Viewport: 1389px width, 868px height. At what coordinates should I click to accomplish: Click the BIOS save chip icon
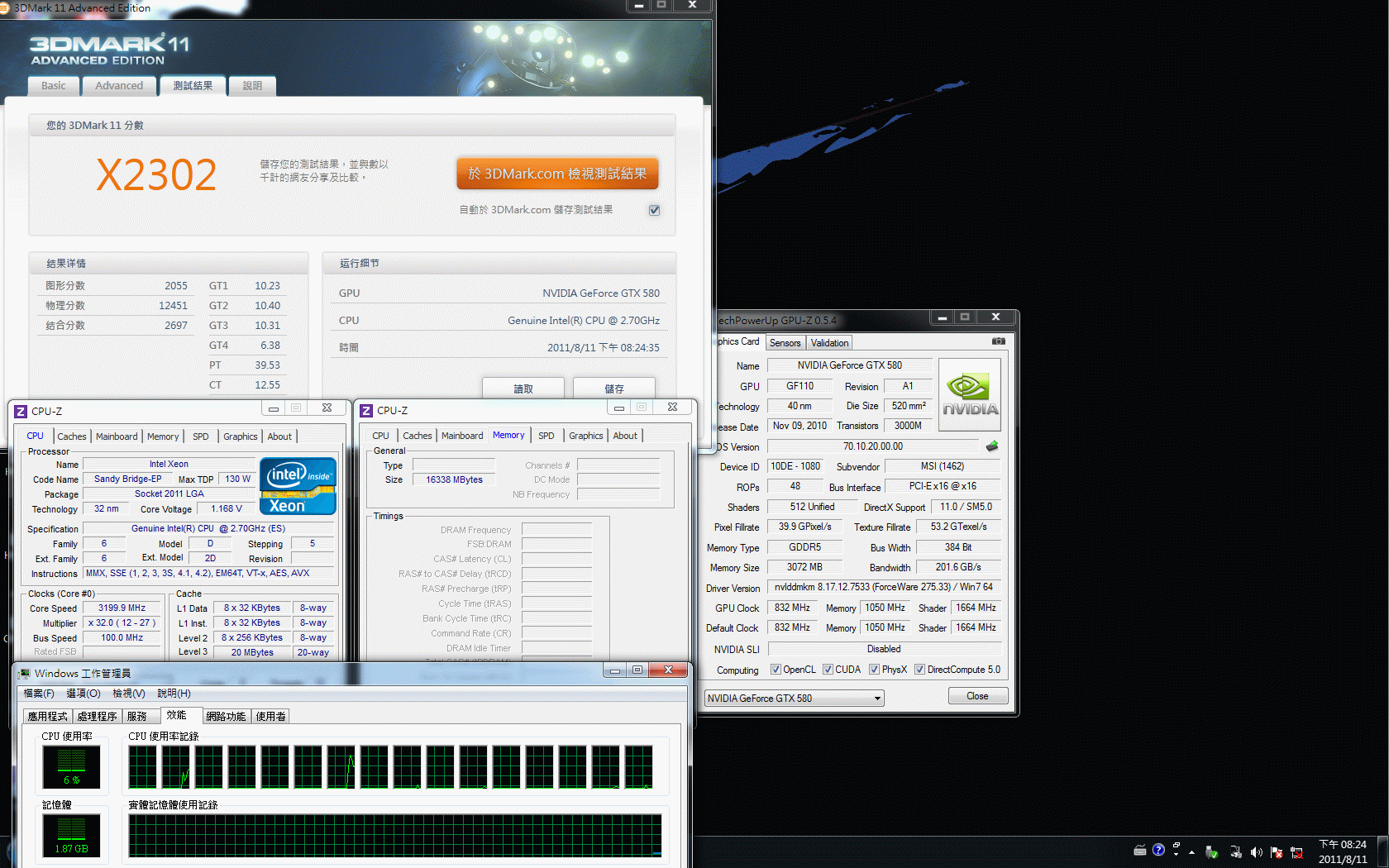991,446
